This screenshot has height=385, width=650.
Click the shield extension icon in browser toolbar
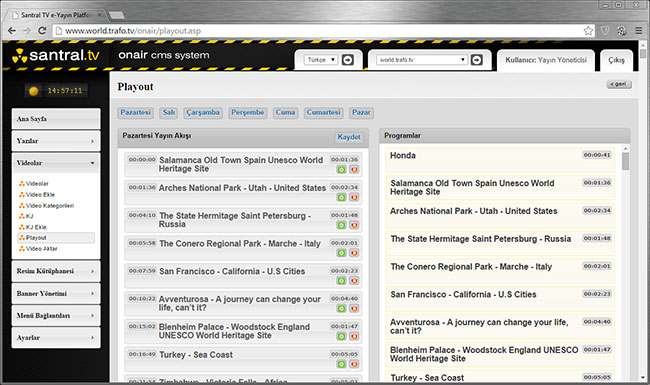[605, 31]
